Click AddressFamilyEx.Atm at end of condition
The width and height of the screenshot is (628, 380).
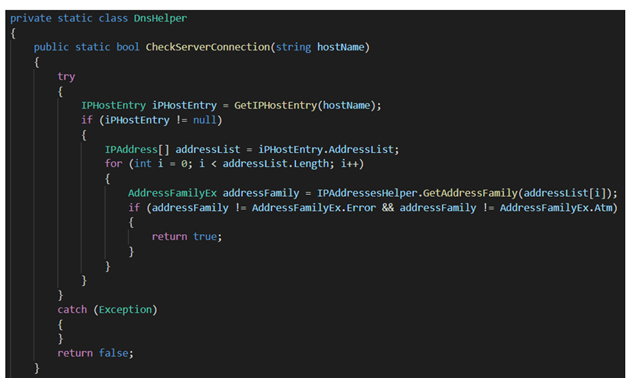[556, 208]
